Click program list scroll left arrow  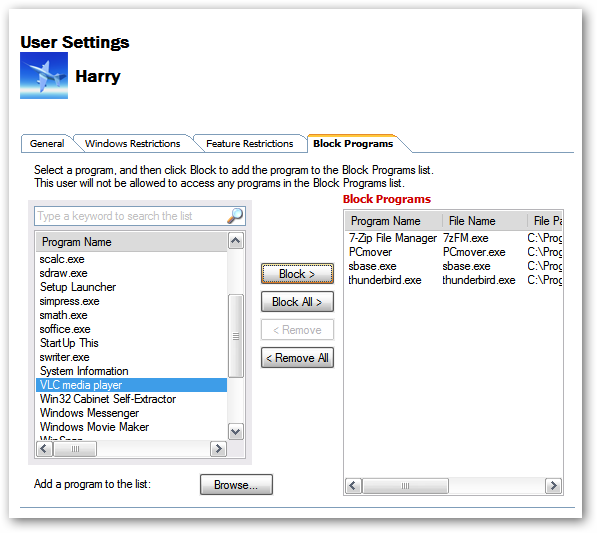[x=44, y=448]
